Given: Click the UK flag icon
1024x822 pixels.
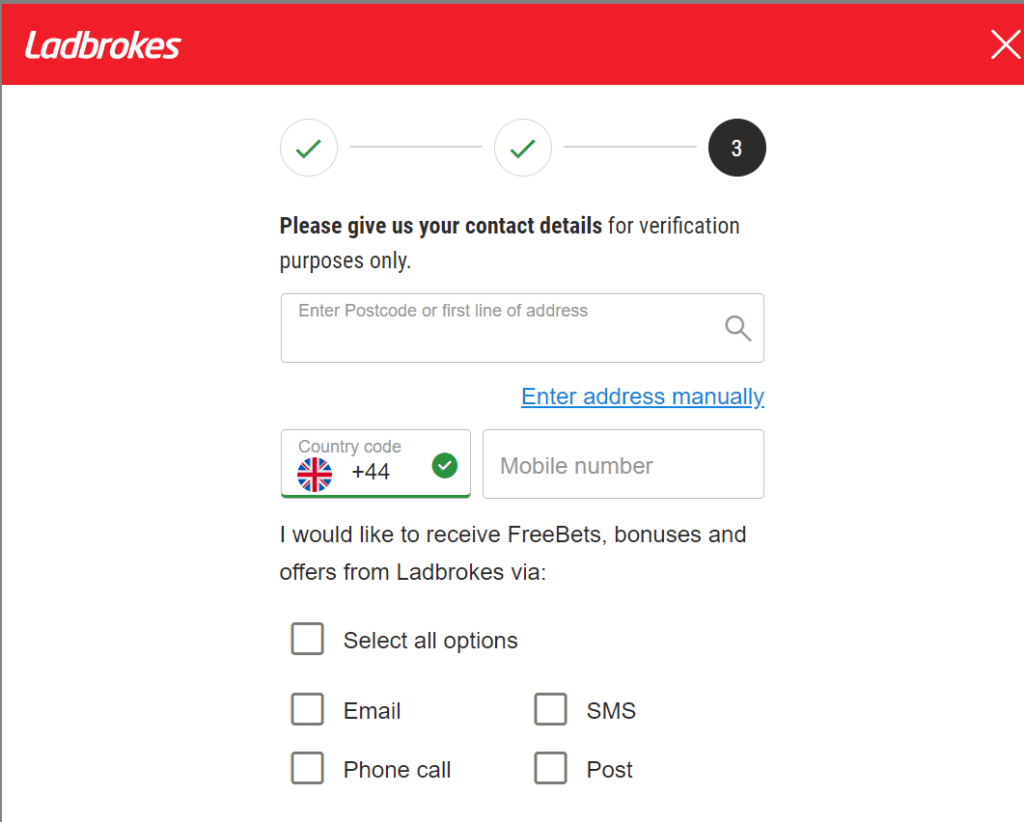Looking at the screenshot, I should pos(315,474).
